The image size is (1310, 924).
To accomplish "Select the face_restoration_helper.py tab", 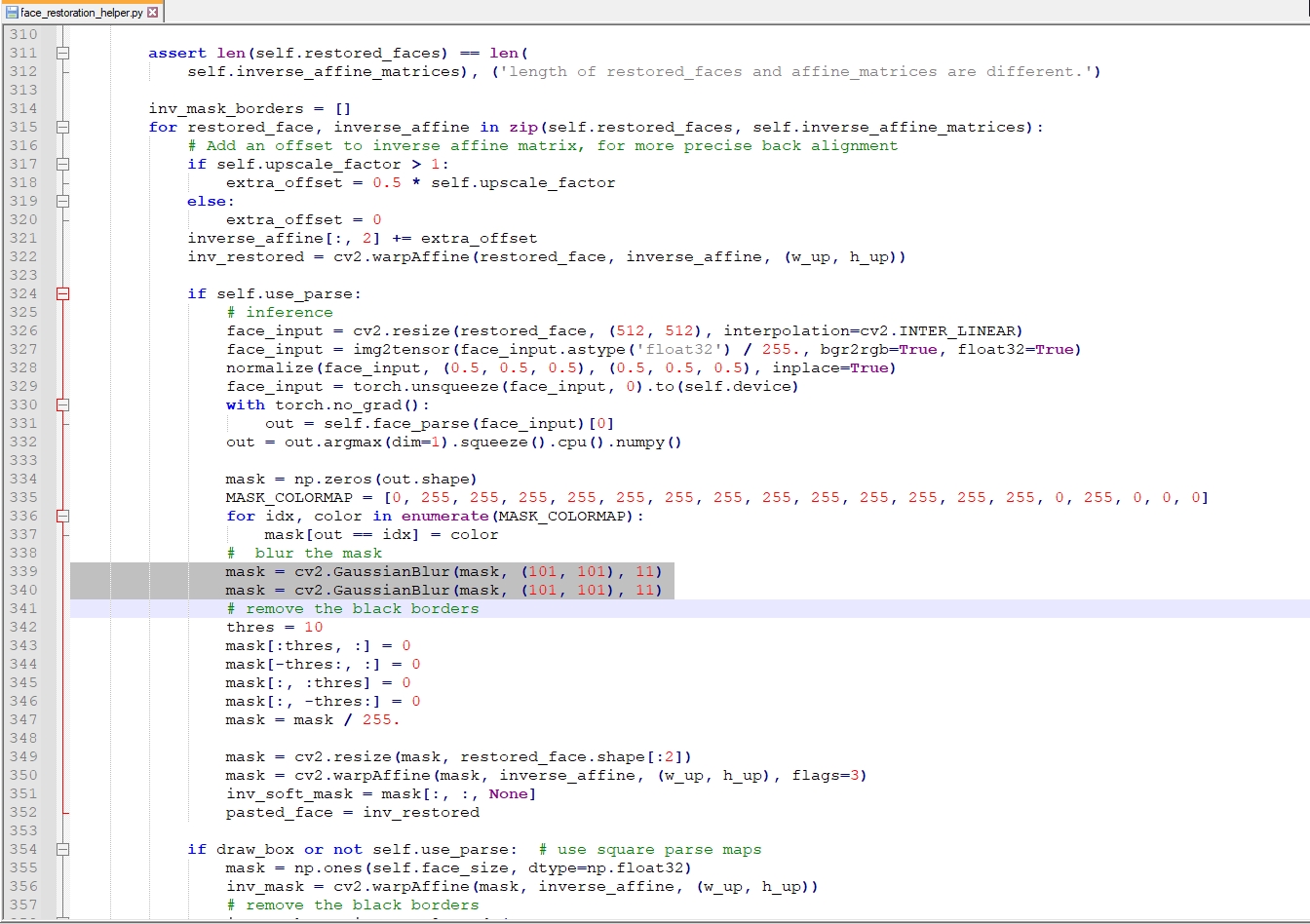I will pyautogui.click(x=82, y=13).
